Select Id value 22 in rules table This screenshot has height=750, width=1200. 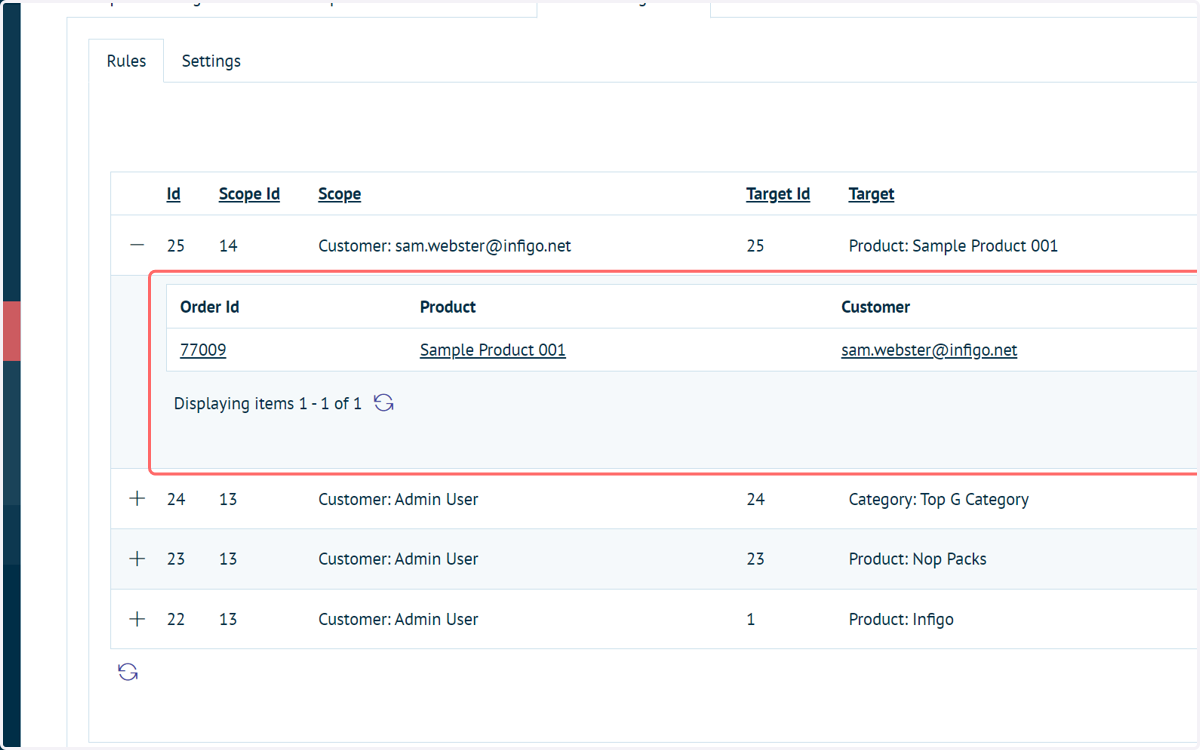point(176,619)
